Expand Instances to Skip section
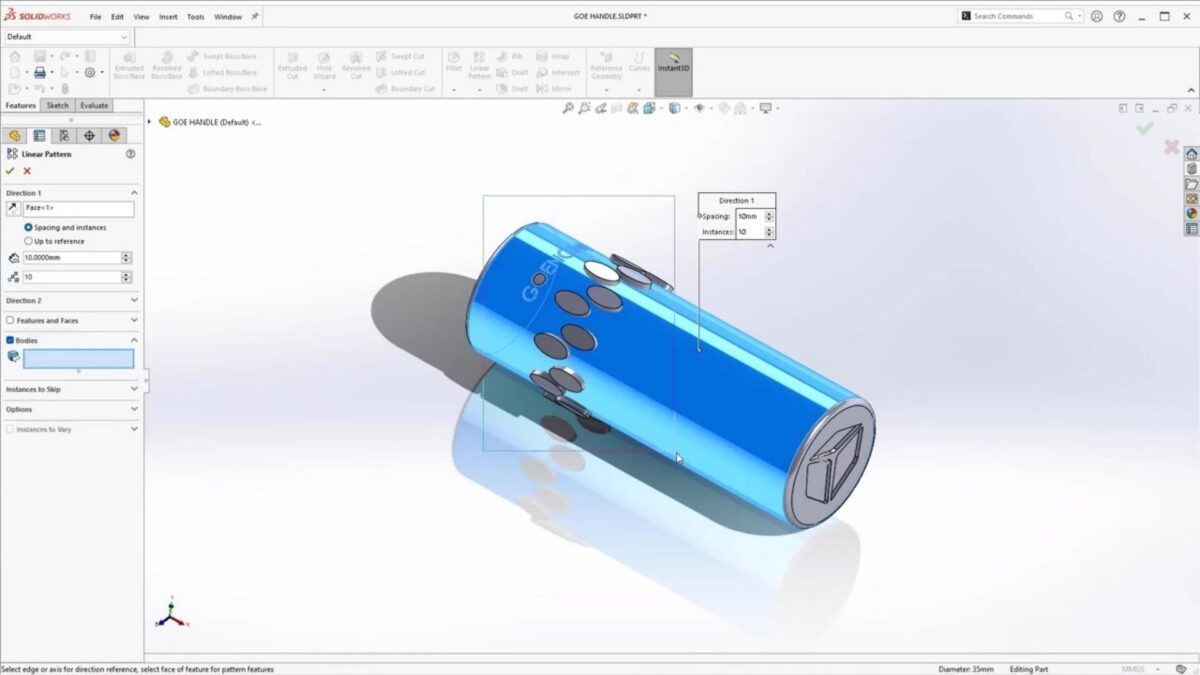Screen dimensions: 1200x675 (x=134, y=389)
